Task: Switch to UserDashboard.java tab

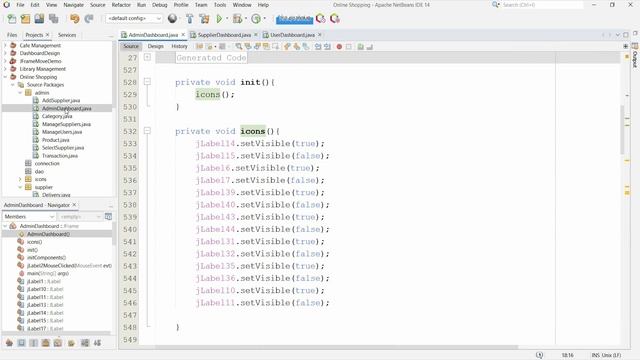Action: point(292,35)
